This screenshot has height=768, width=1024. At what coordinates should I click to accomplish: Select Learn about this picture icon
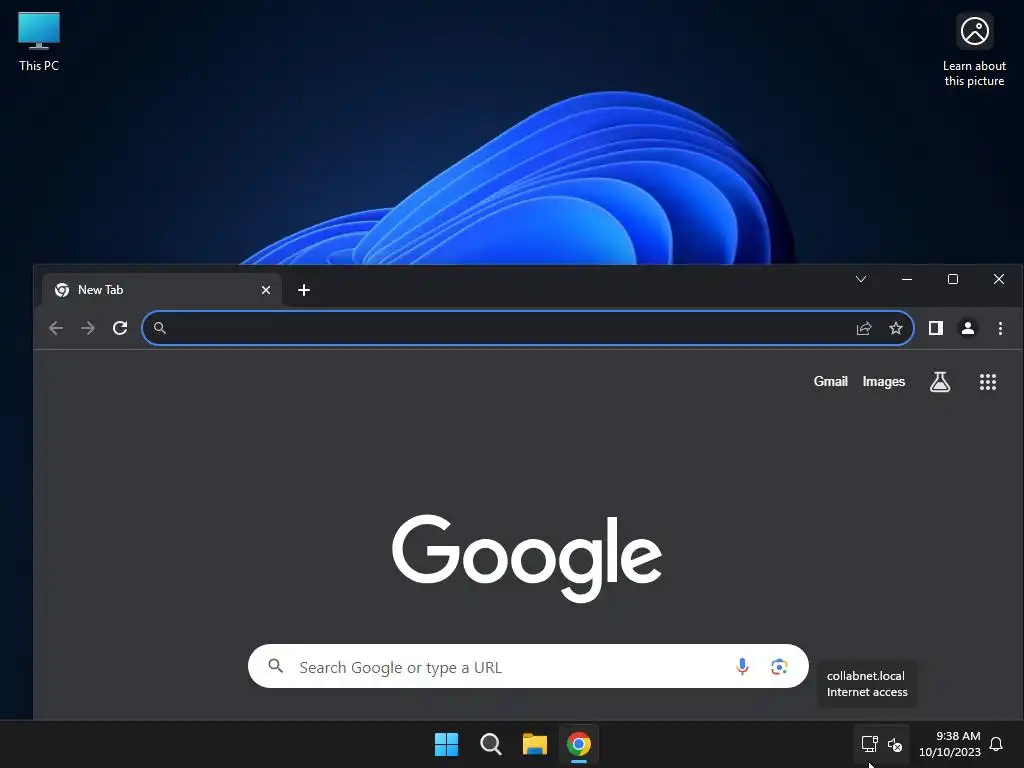point(974,50)
